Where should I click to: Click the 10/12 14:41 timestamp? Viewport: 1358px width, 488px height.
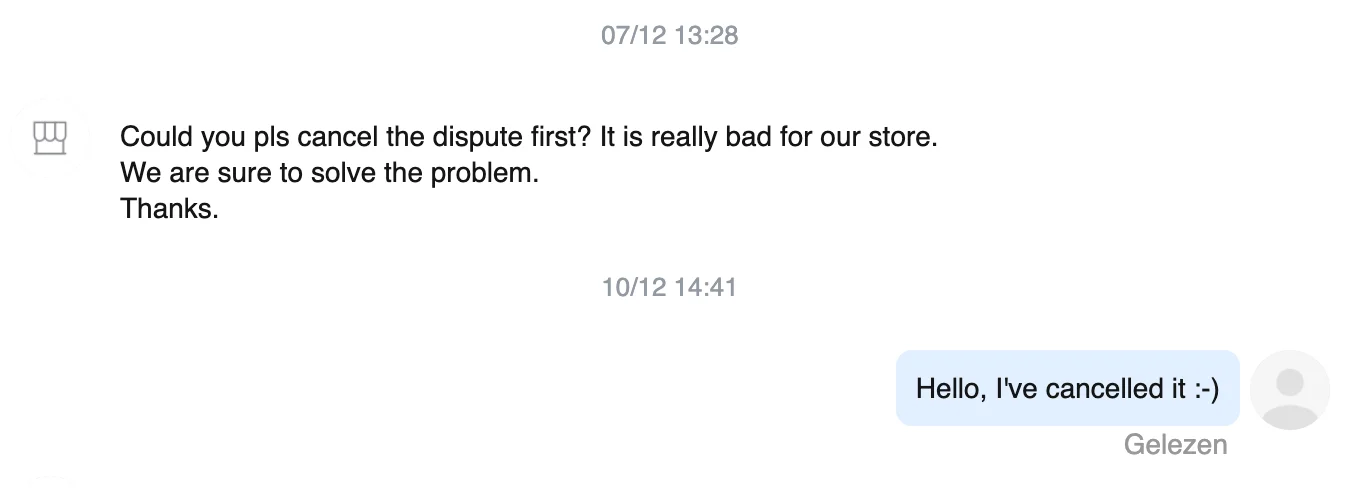coord(669,288)
